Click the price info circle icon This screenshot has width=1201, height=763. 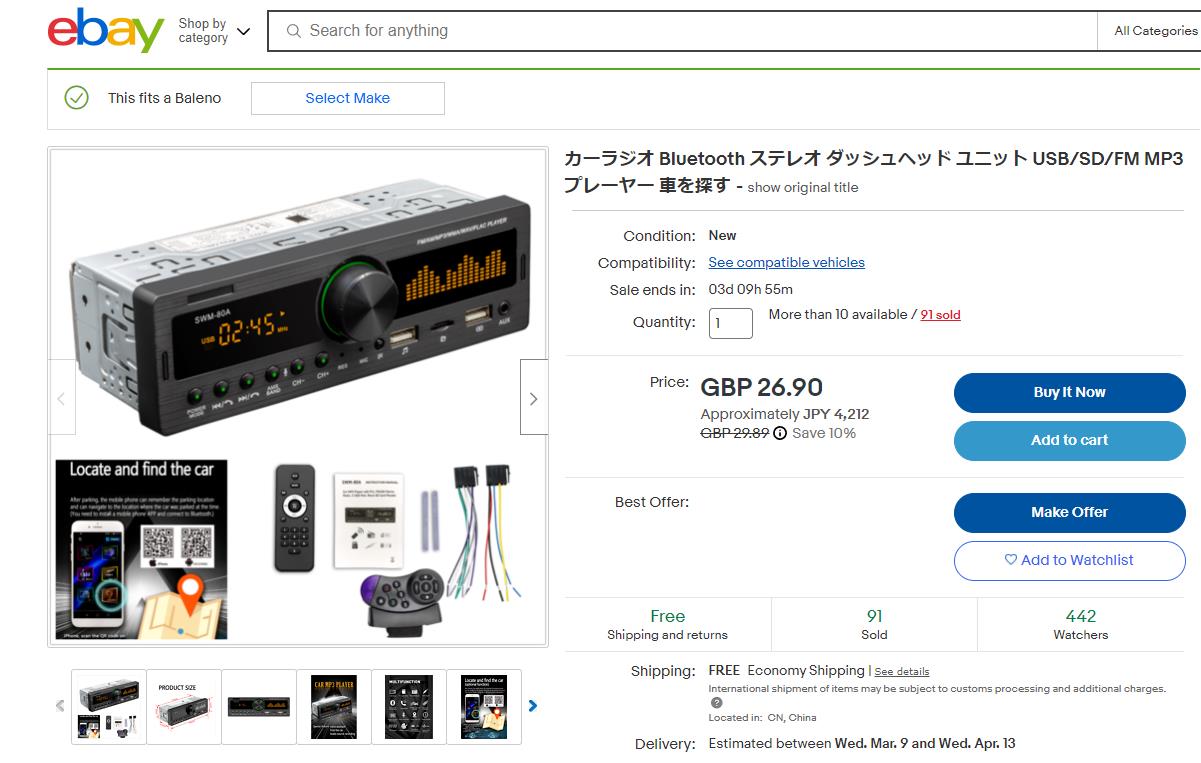780,433
